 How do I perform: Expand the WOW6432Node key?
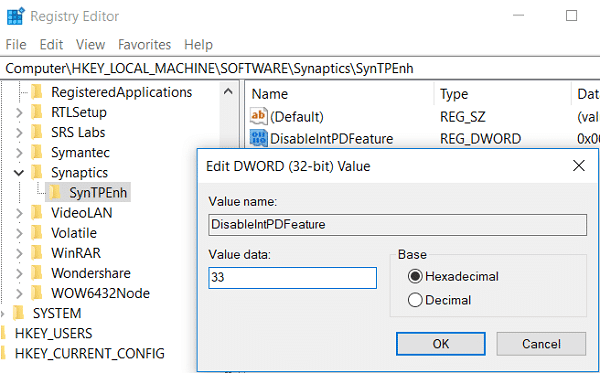coord(19,293)
